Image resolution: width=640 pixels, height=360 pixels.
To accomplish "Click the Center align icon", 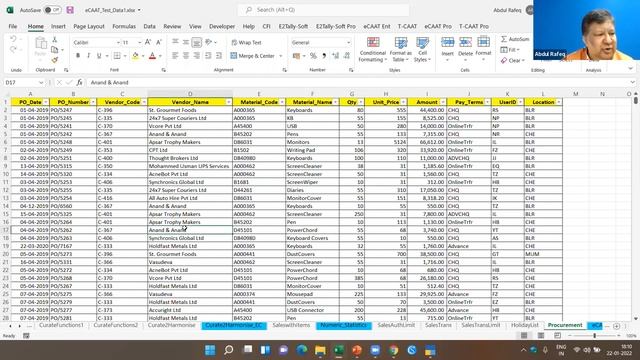I will tap(186, 56).
